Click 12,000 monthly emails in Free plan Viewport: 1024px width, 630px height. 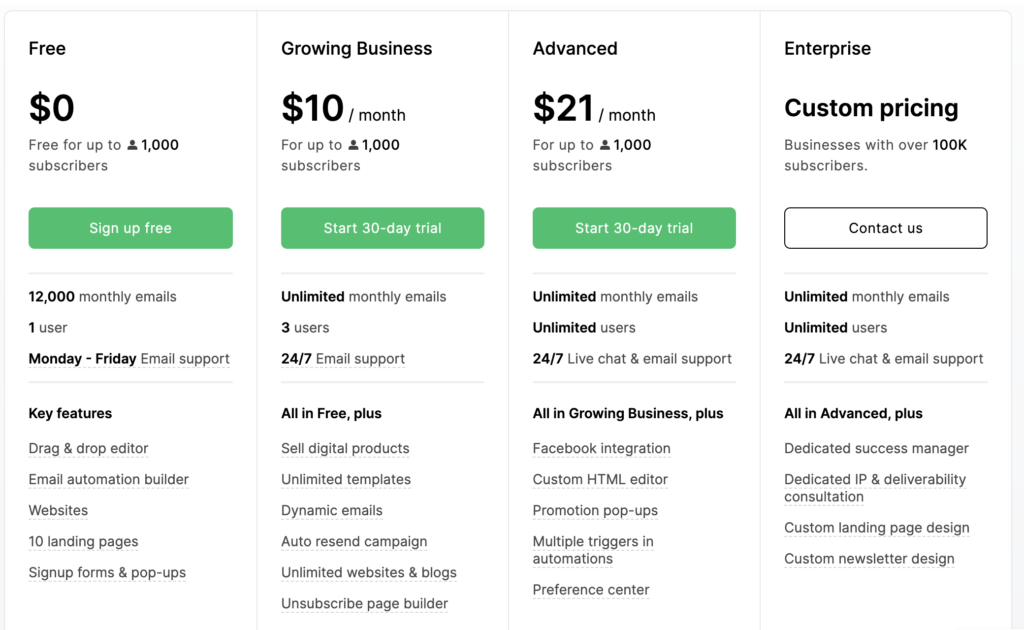point(102,297)
